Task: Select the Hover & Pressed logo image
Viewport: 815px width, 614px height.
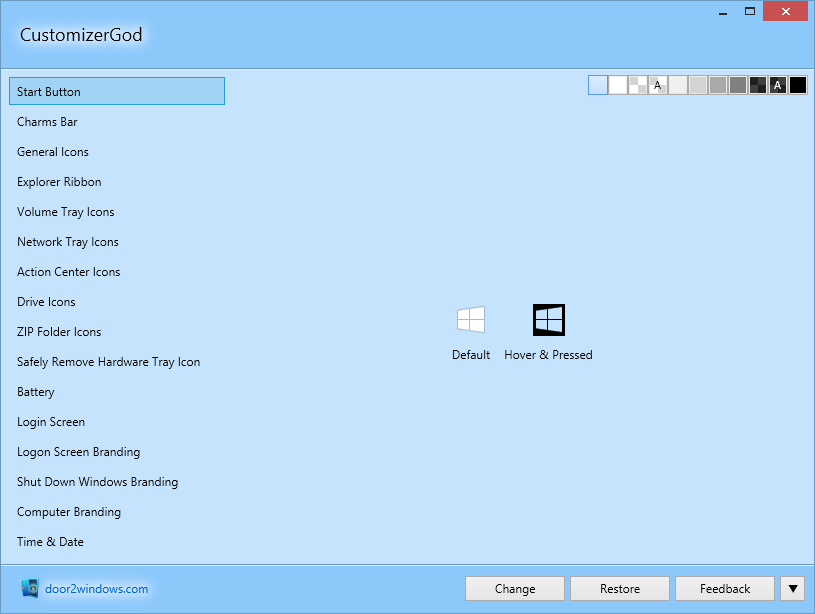Action: (x=549, y=320)
